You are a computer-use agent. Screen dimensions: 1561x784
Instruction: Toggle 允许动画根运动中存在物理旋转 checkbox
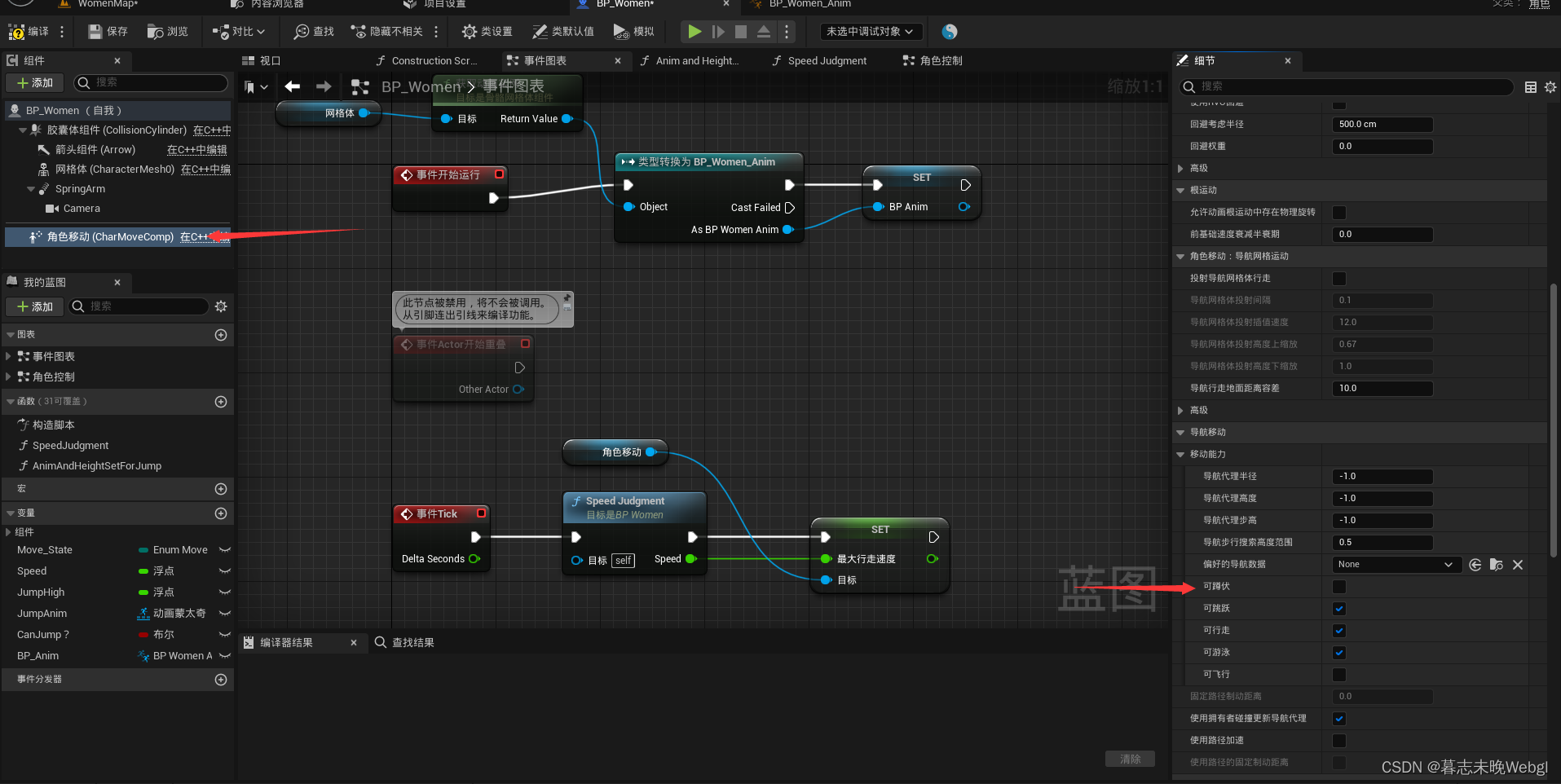[x=1339, y=213]
